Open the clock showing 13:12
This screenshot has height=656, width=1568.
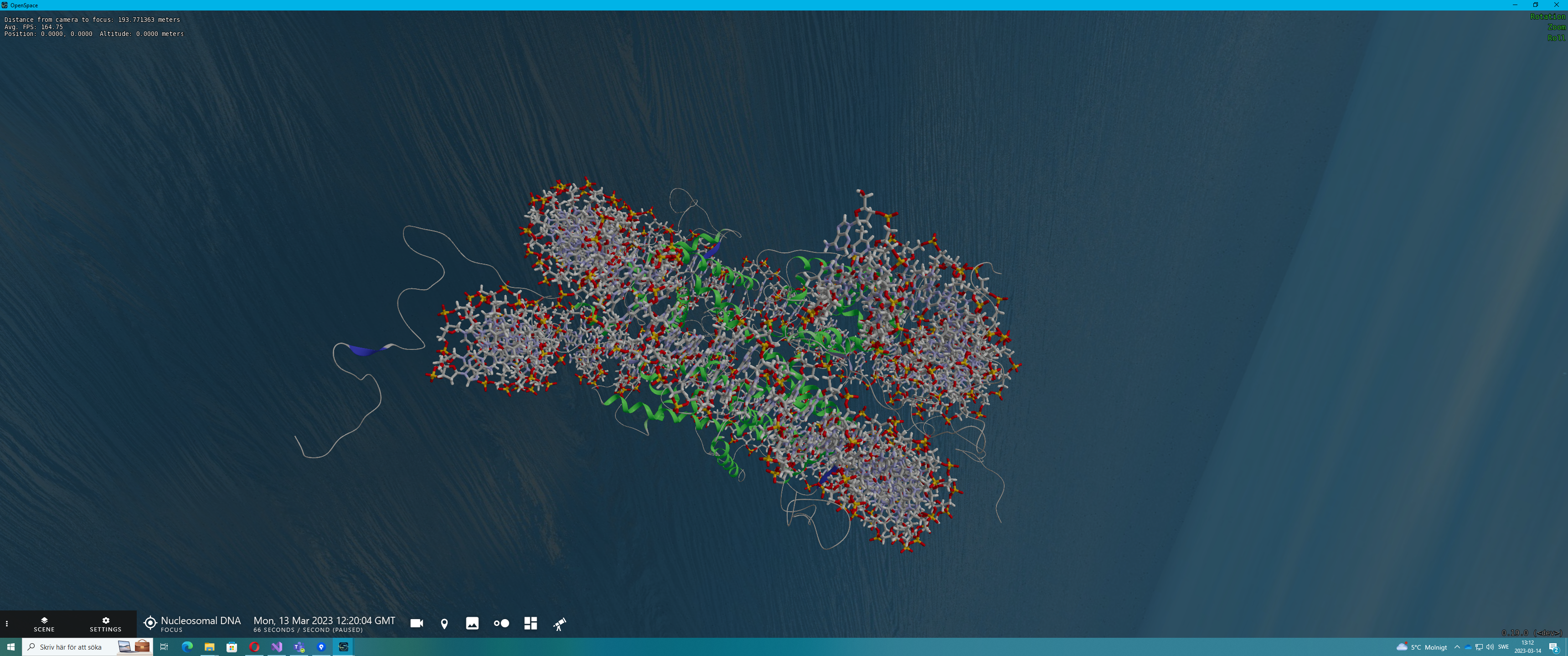[1528, 647]
